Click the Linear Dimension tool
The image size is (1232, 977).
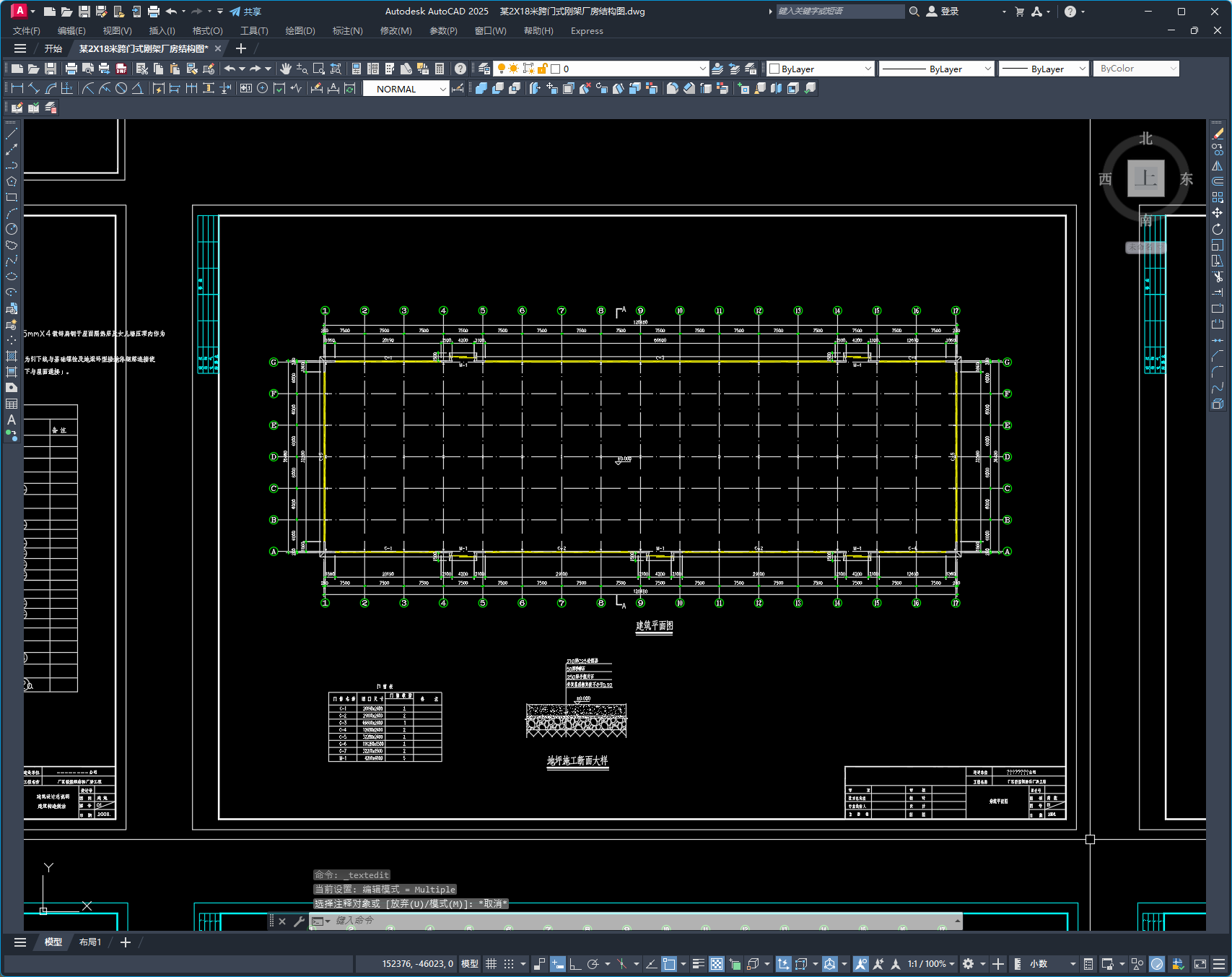click(x=17, y=88)
